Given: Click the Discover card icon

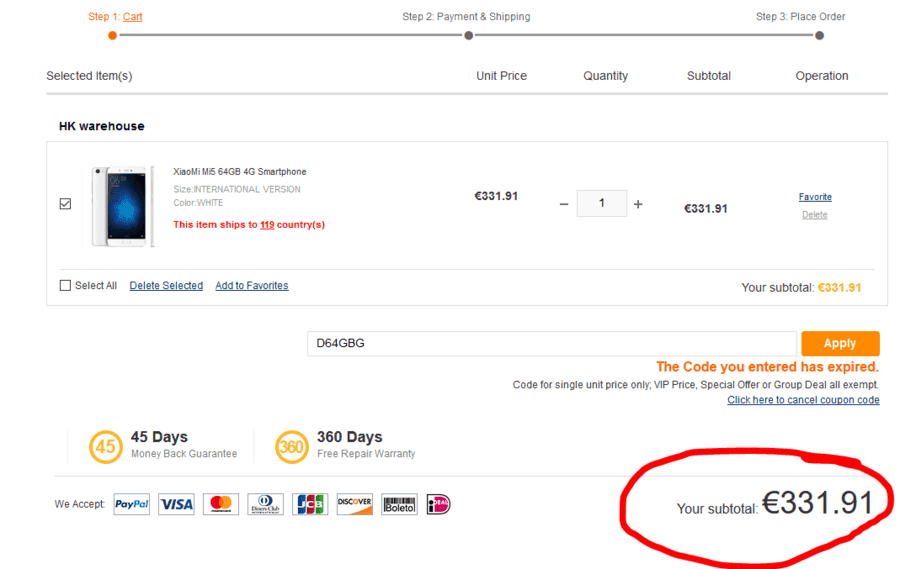Looking at the screenshot, I should 355,504.
